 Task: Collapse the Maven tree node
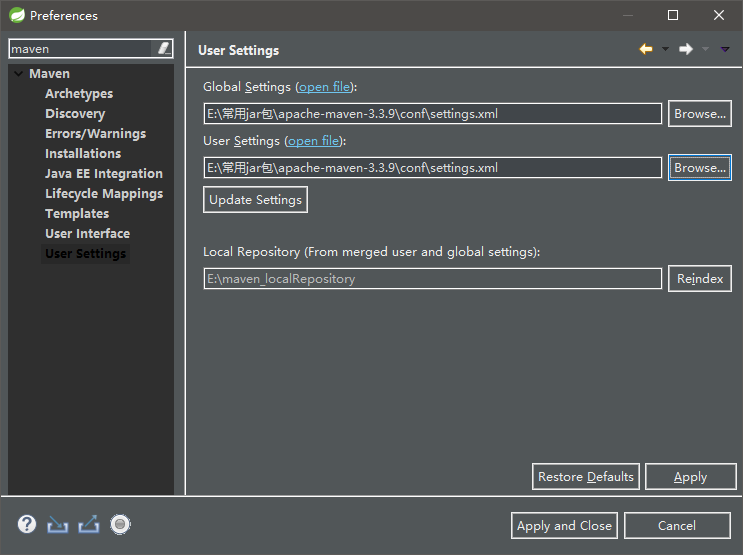(18, 73)
